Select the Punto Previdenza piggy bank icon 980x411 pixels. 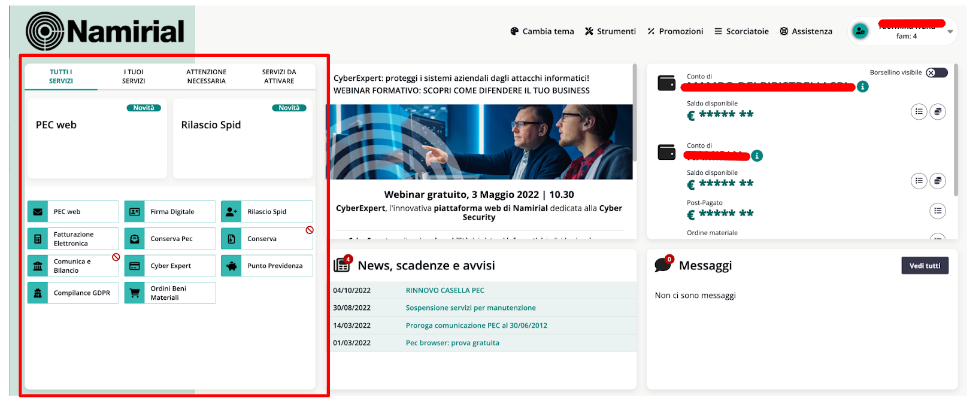pos(232,266)
